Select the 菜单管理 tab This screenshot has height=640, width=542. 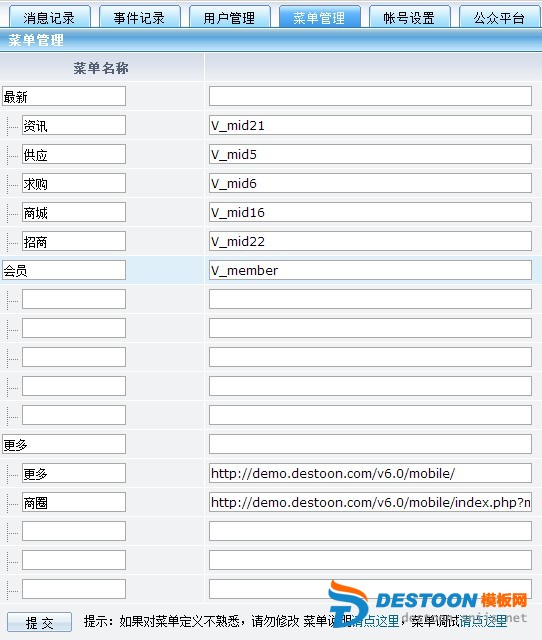[320, 17]
